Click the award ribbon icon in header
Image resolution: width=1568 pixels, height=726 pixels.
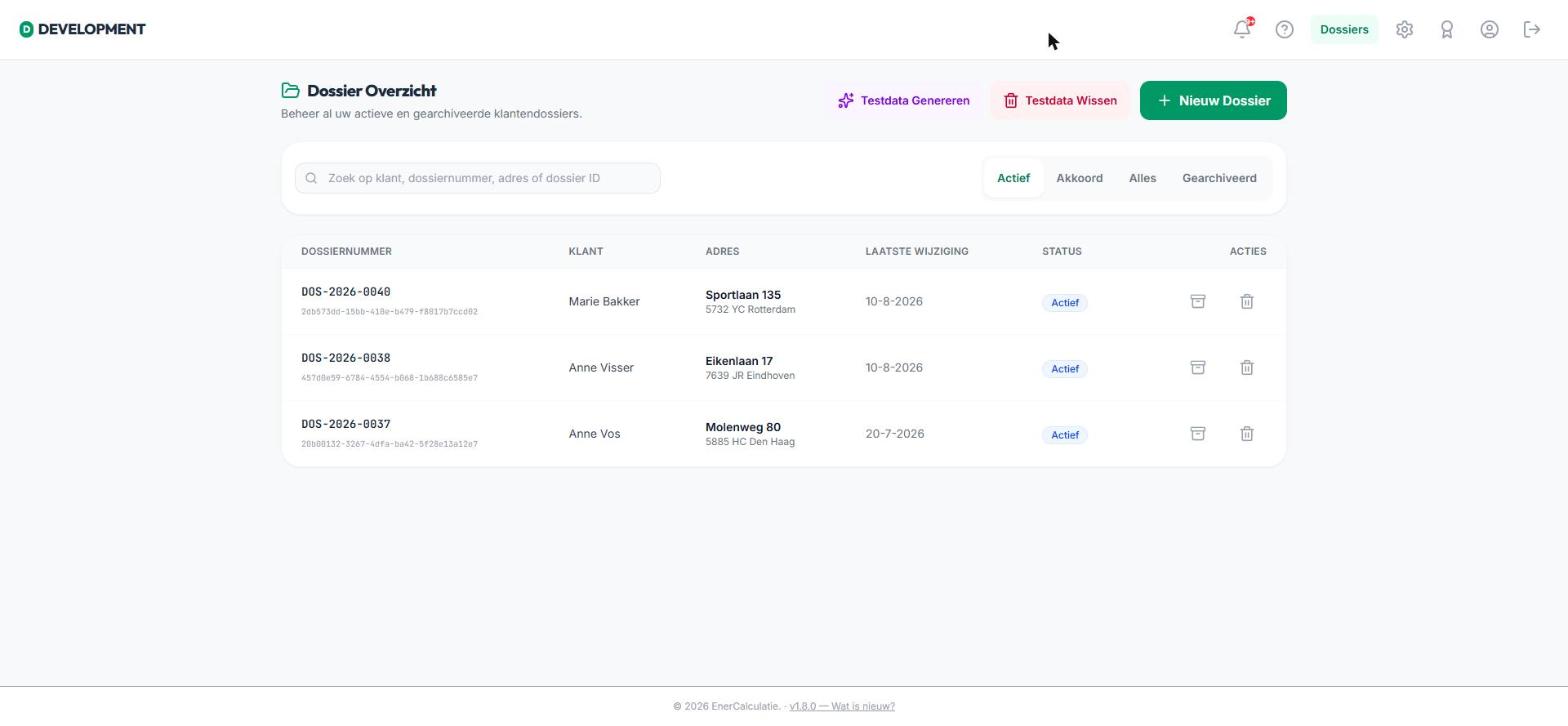[1446, 30]
